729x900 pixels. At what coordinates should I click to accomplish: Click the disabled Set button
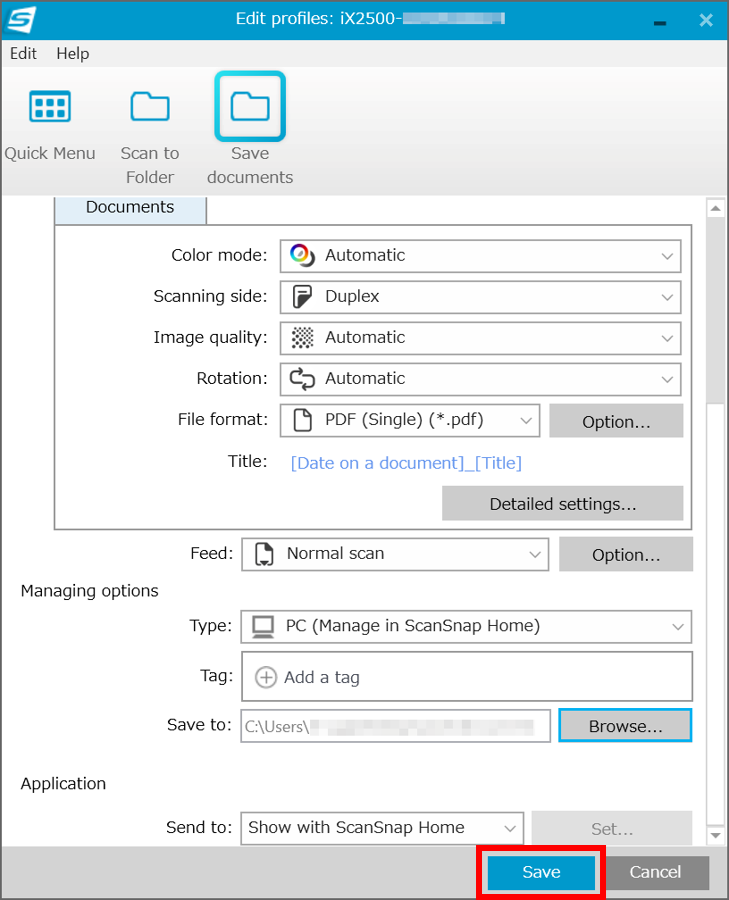tap(612, 828)
